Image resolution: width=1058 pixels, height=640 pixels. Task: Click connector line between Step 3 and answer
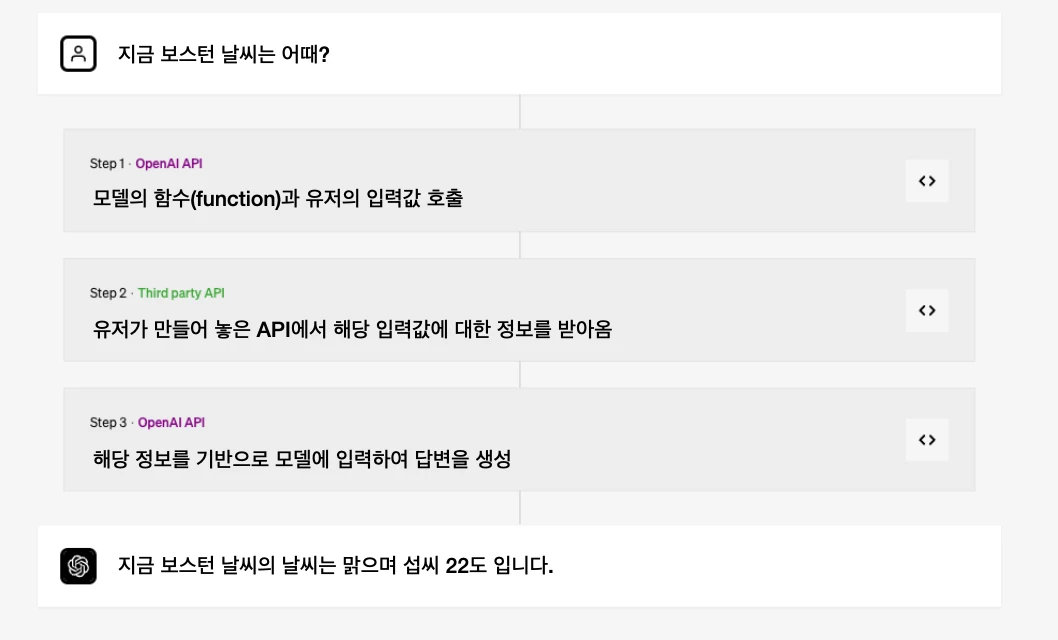coord(520,508)
